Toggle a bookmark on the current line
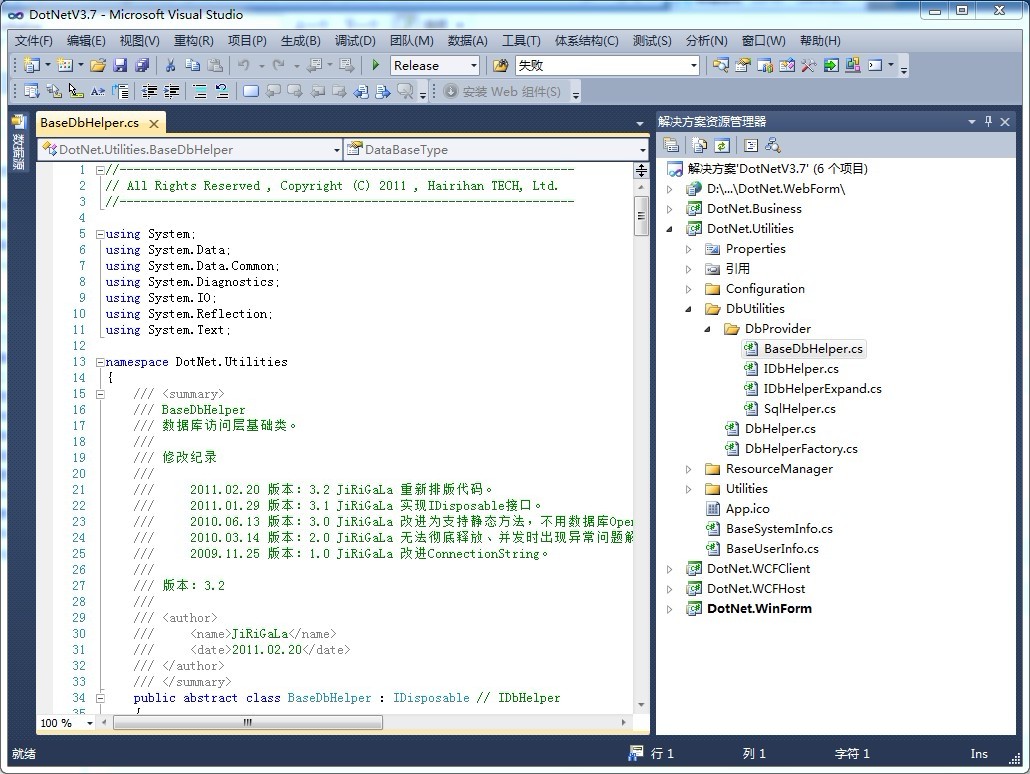Image resolution: width=1030 pixels, height=774 pixels. [x=250, y=91]
